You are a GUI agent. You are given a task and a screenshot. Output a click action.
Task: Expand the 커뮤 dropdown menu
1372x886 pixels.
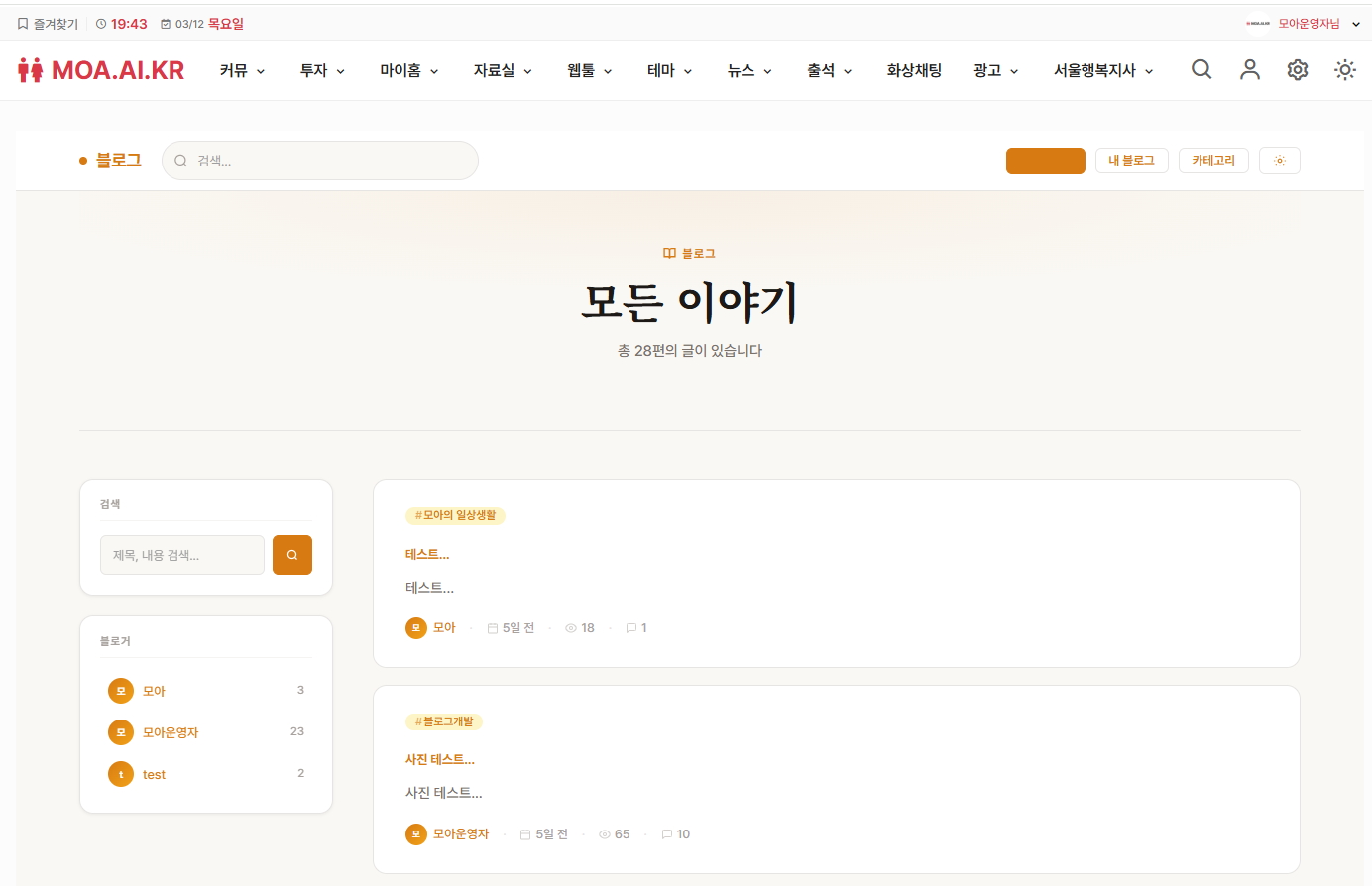(x=242, y=70)
